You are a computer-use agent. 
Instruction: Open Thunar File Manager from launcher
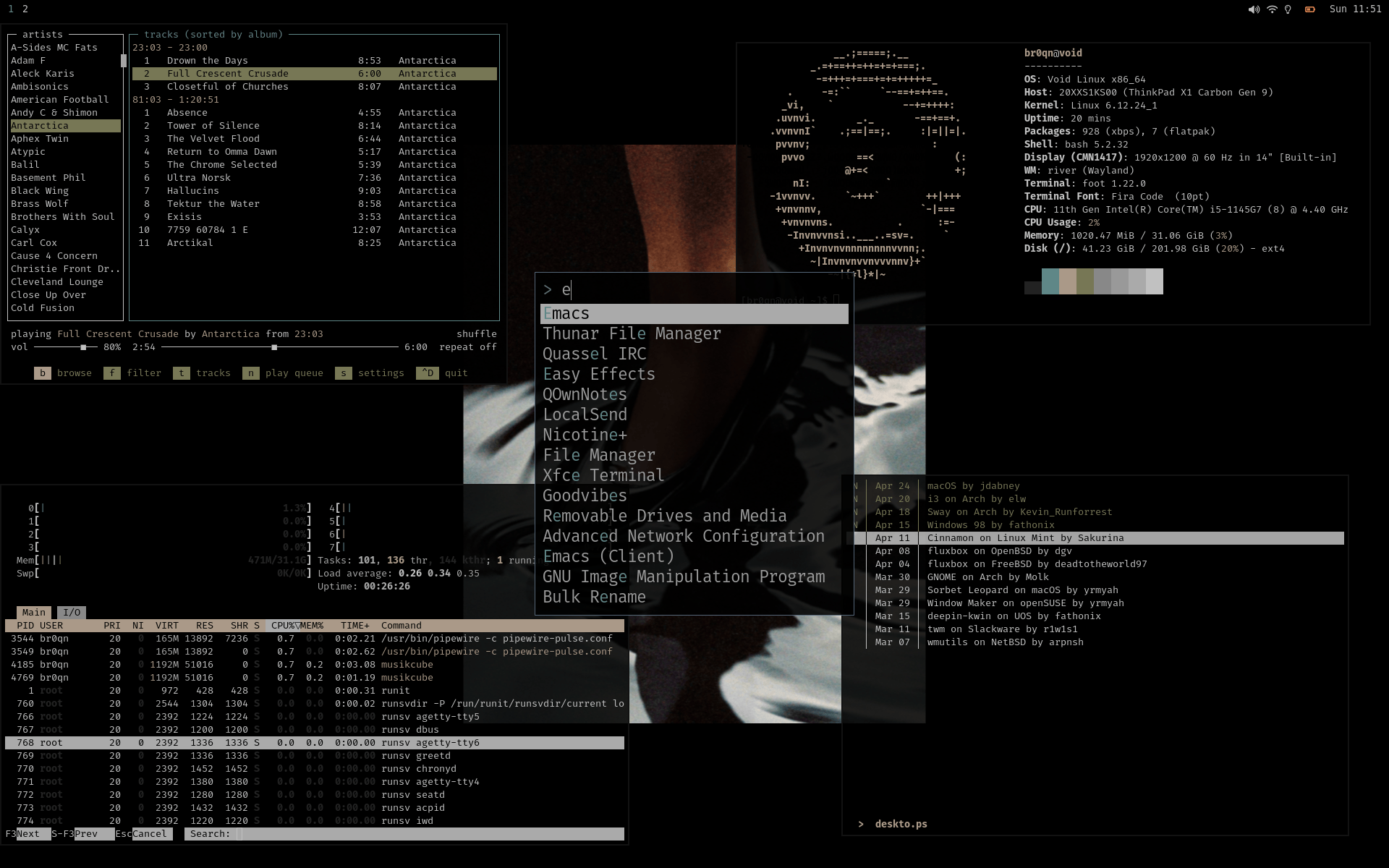pyautogui.click(x=632, y=334)
